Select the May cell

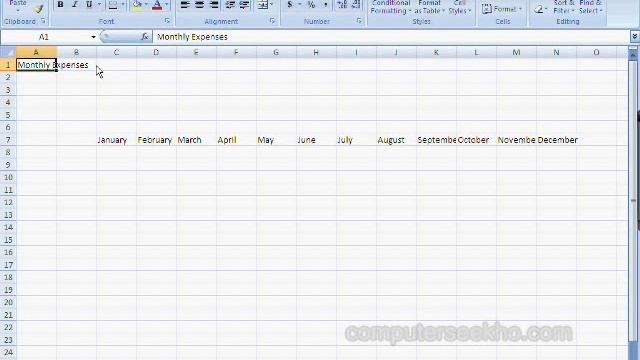276,140
